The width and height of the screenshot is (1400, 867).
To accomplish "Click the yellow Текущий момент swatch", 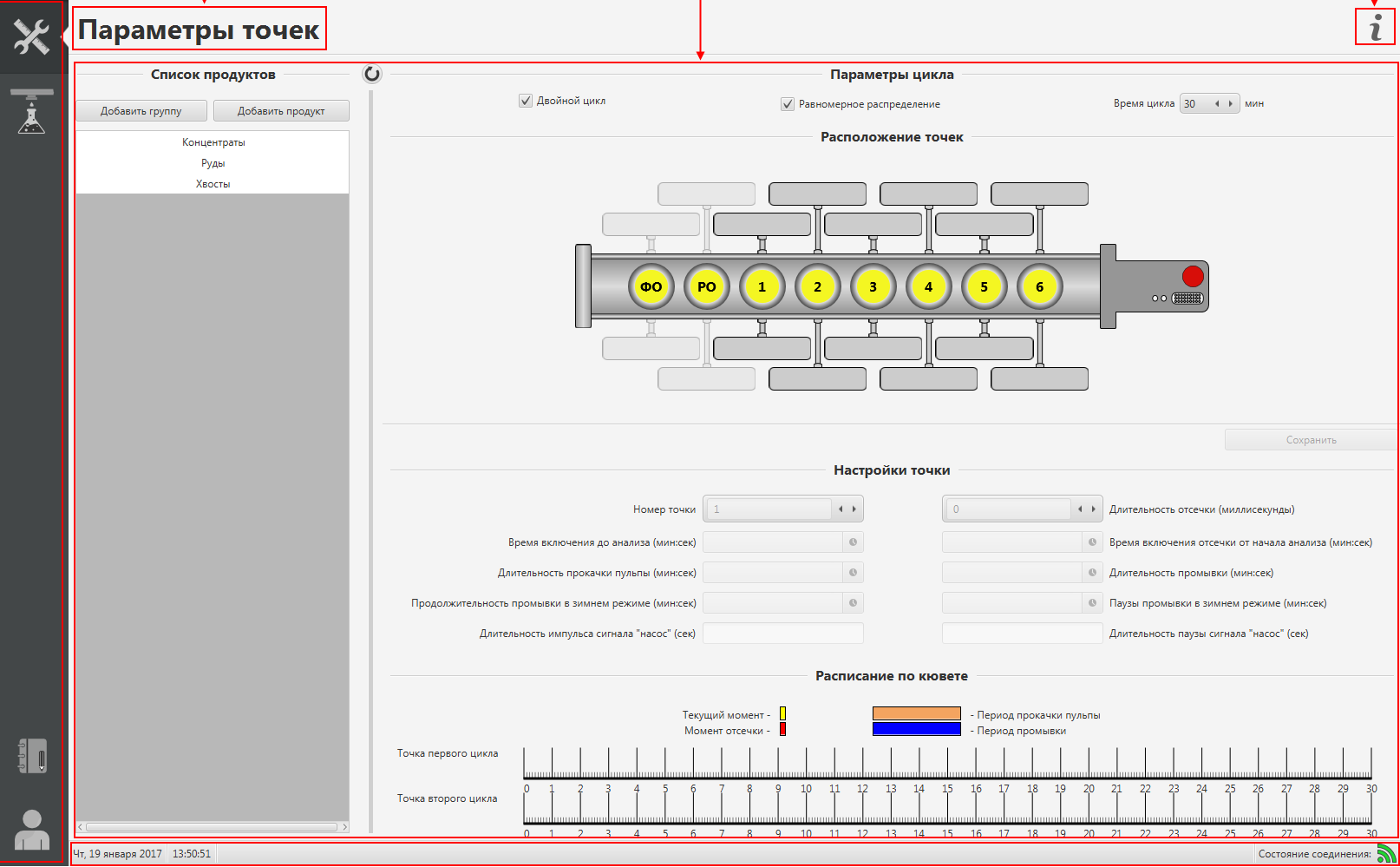I will click(x=782, y=714).
